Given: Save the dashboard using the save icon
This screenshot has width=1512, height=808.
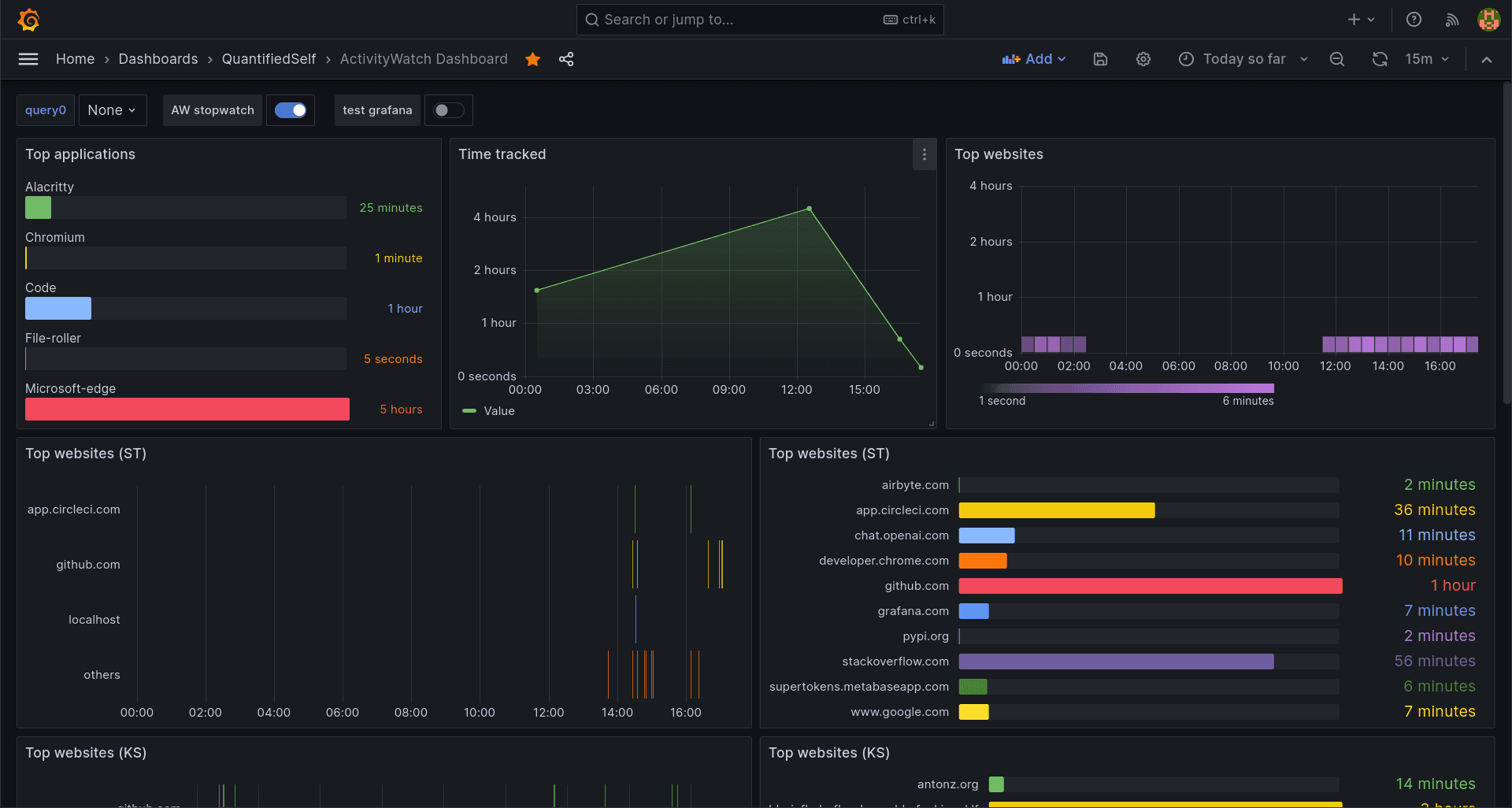Looking at the screenshot, I should [1099, 59].
